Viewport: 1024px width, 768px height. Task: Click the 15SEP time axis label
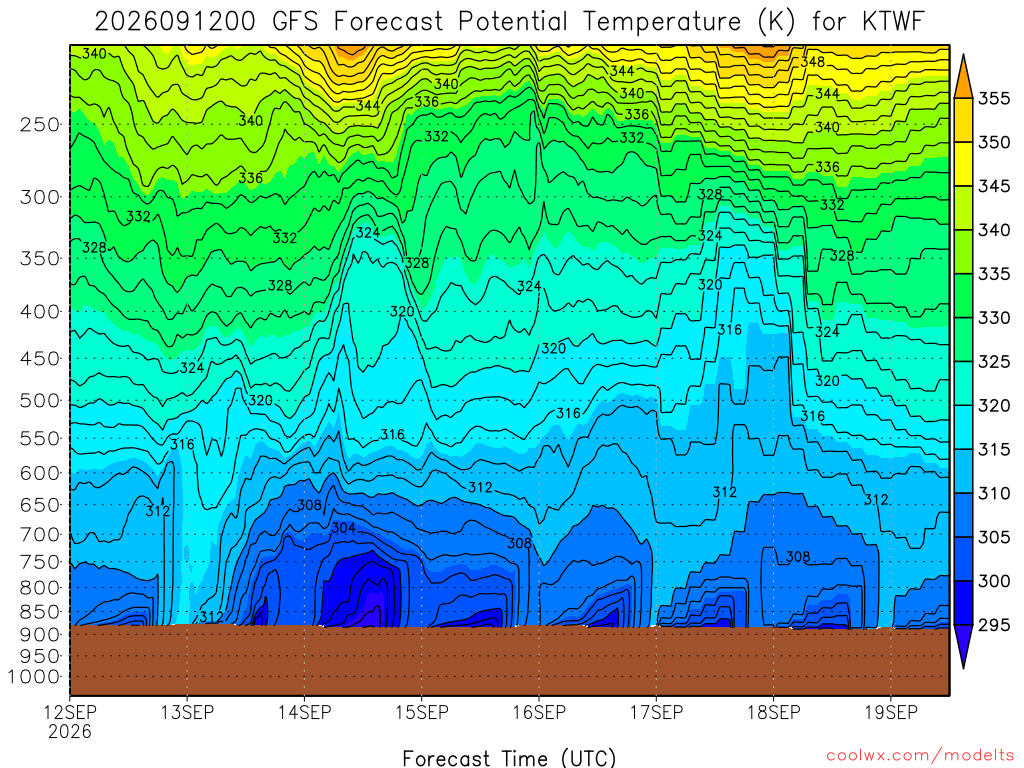click(422, 712)
